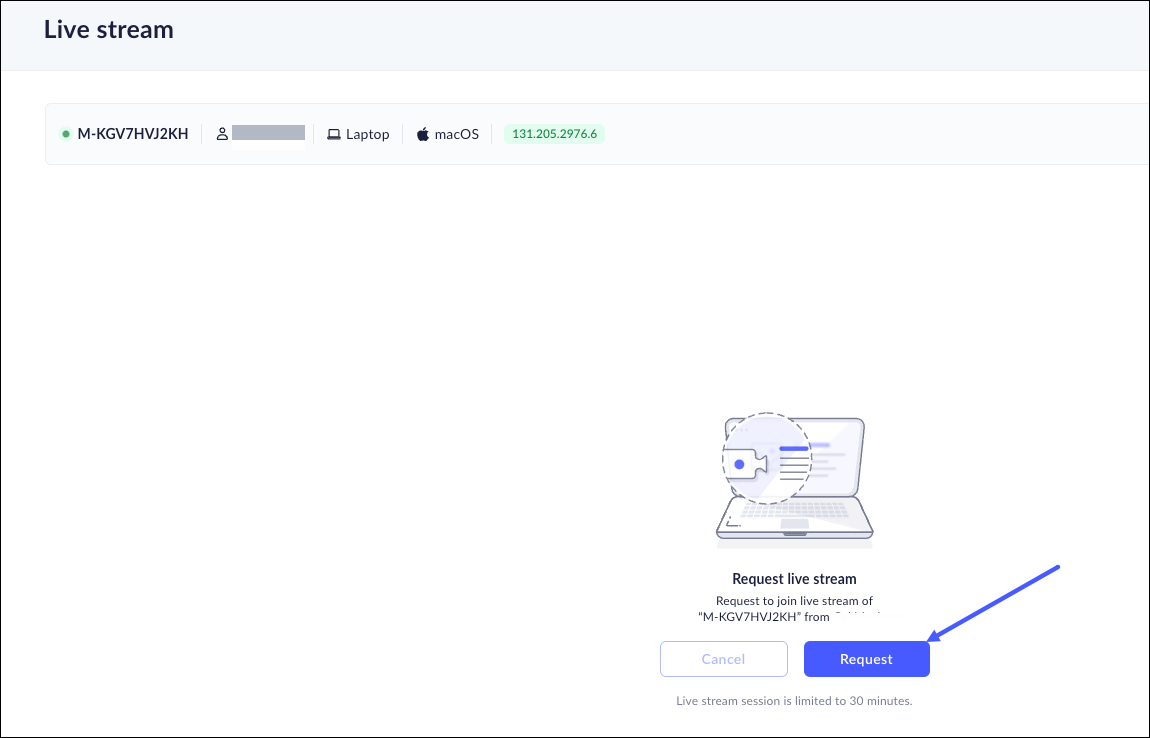Click the version badge 131.205.2976.6

pyautogui.click(x=554, y=134)
